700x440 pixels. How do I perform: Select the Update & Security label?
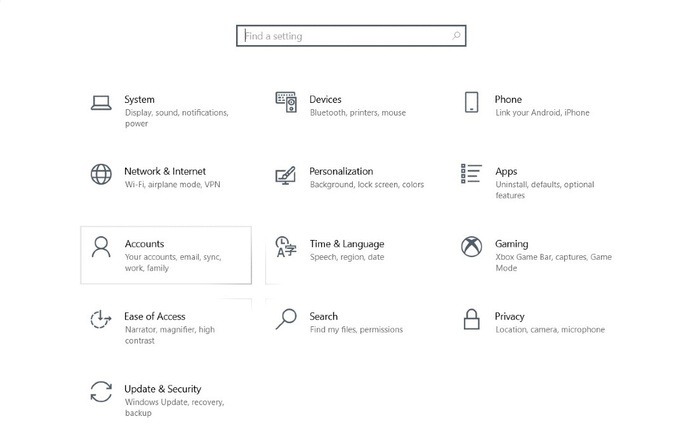[162, 389]
